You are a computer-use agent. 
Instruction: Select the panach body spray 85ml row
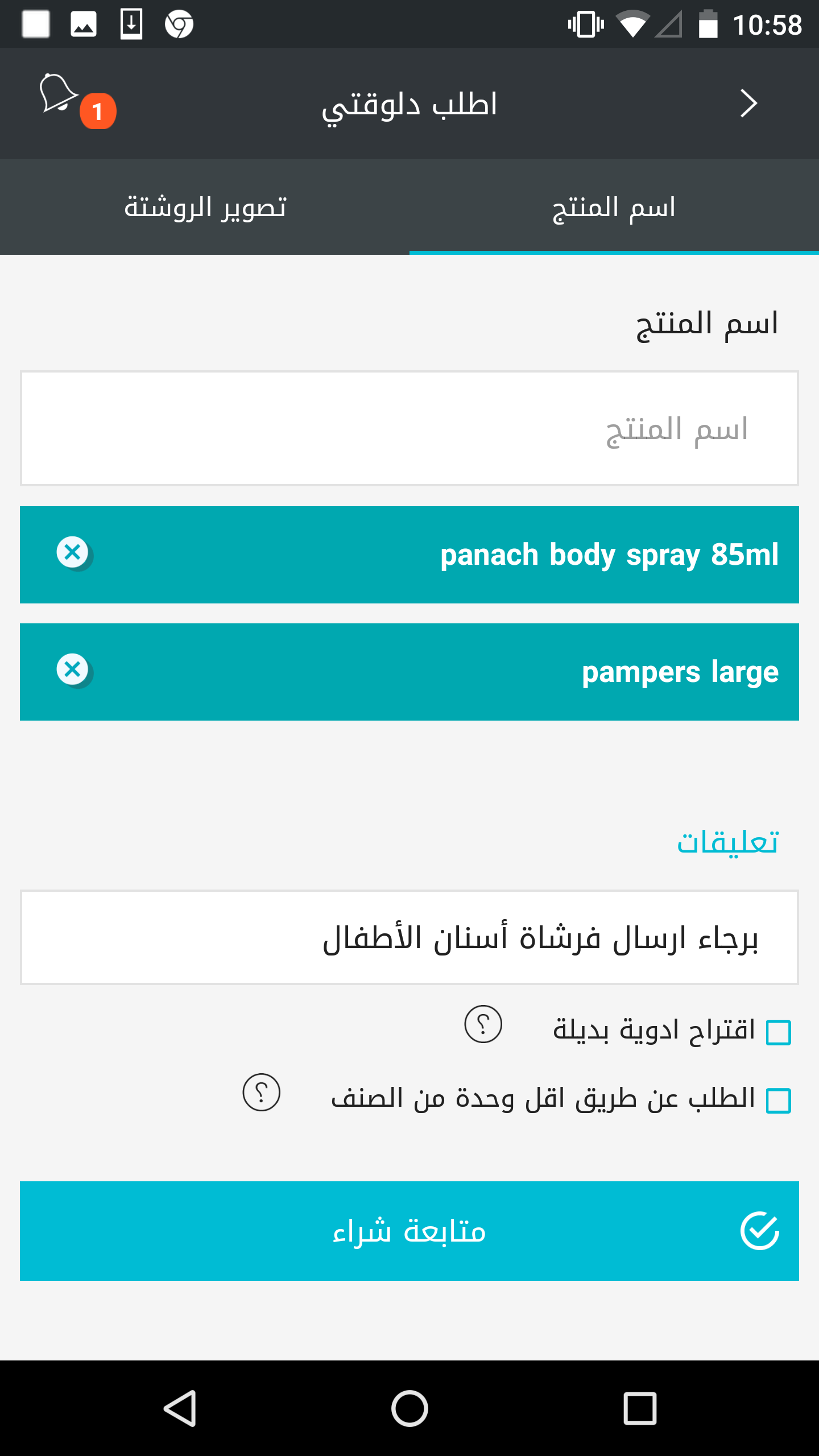point(409,555)
